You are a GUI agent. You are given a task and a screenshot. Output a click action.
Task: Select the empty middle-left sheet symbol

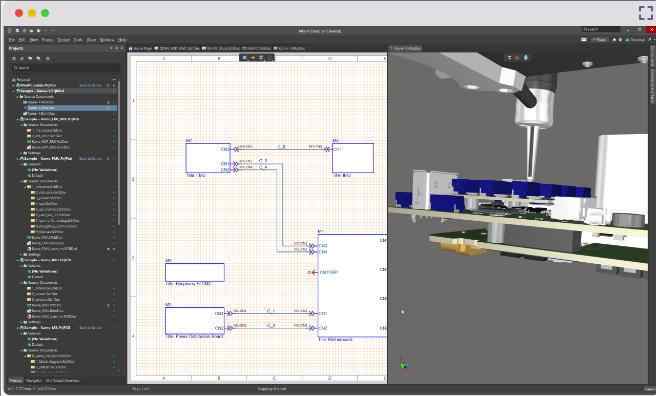click(195, 272)
